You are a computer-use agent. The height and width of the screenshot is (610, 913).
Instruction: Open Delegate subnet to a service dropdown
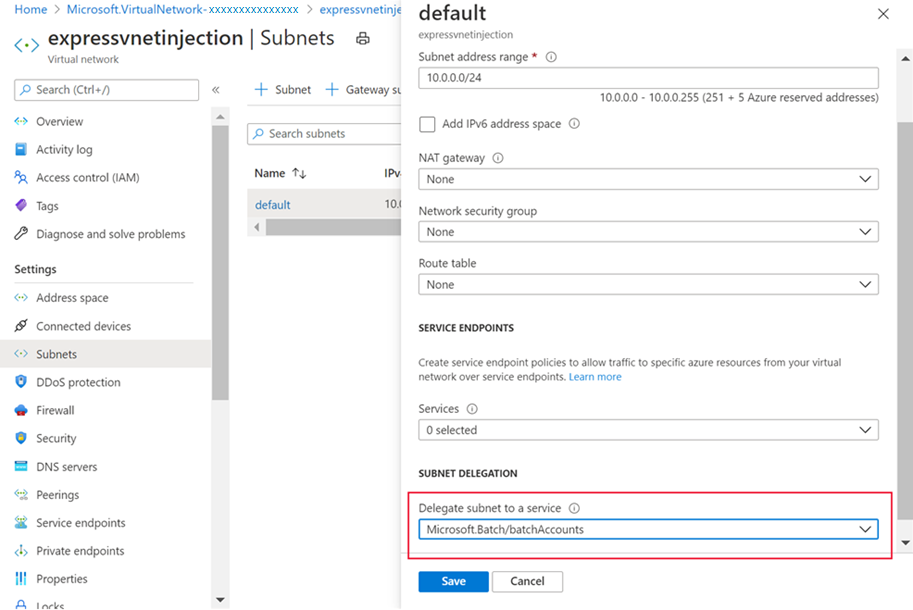coord(648,529)
